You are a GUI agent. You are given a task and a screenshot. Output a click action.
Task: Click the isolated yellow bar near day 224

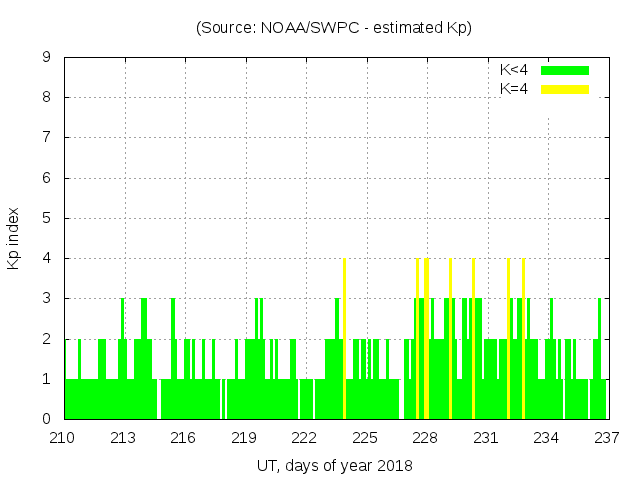pos(344,340)
